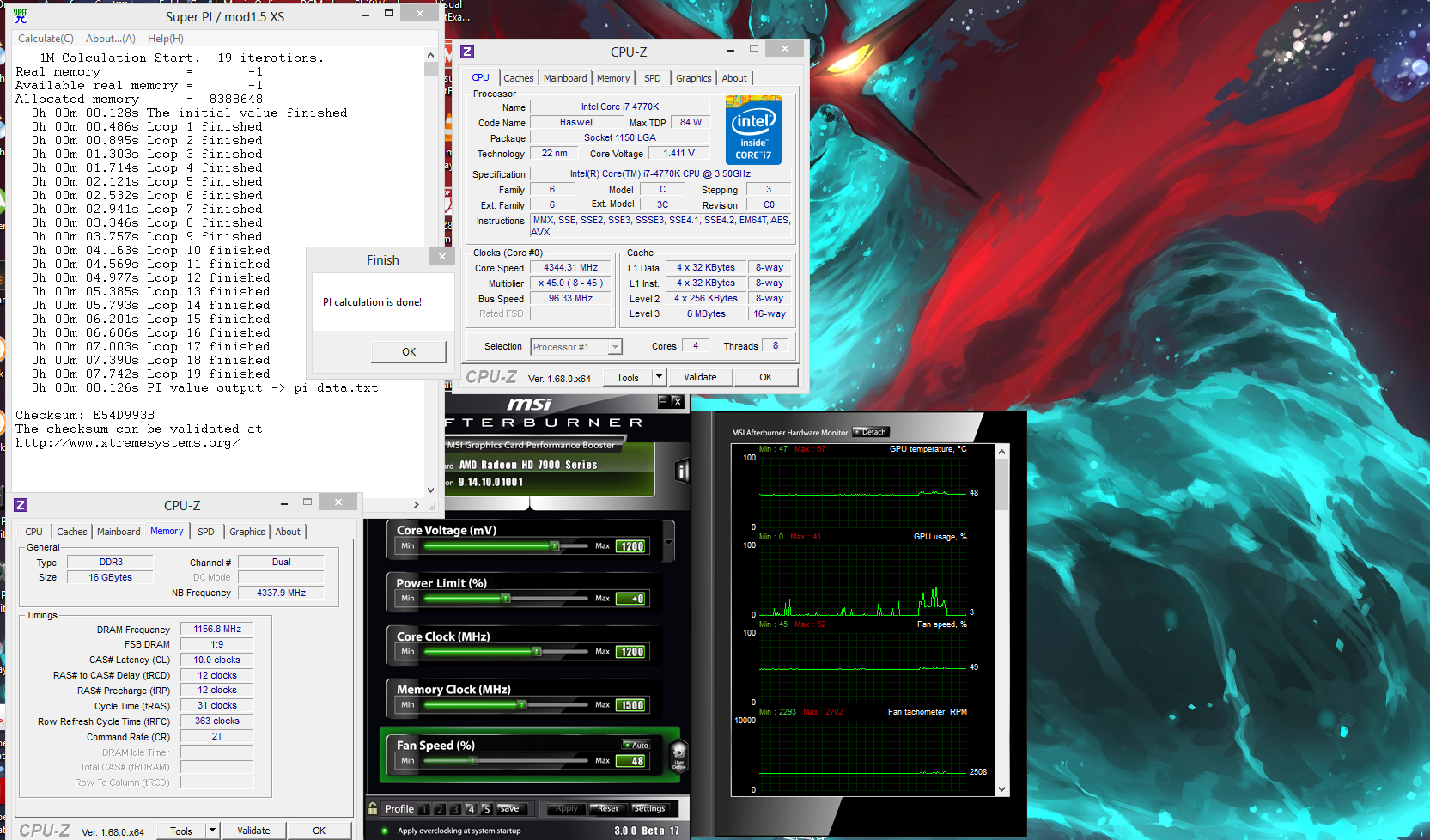This screenshot has width=1430, height=840.
Task: Select Afterburner profile slot 1
Action: point(424,809)
